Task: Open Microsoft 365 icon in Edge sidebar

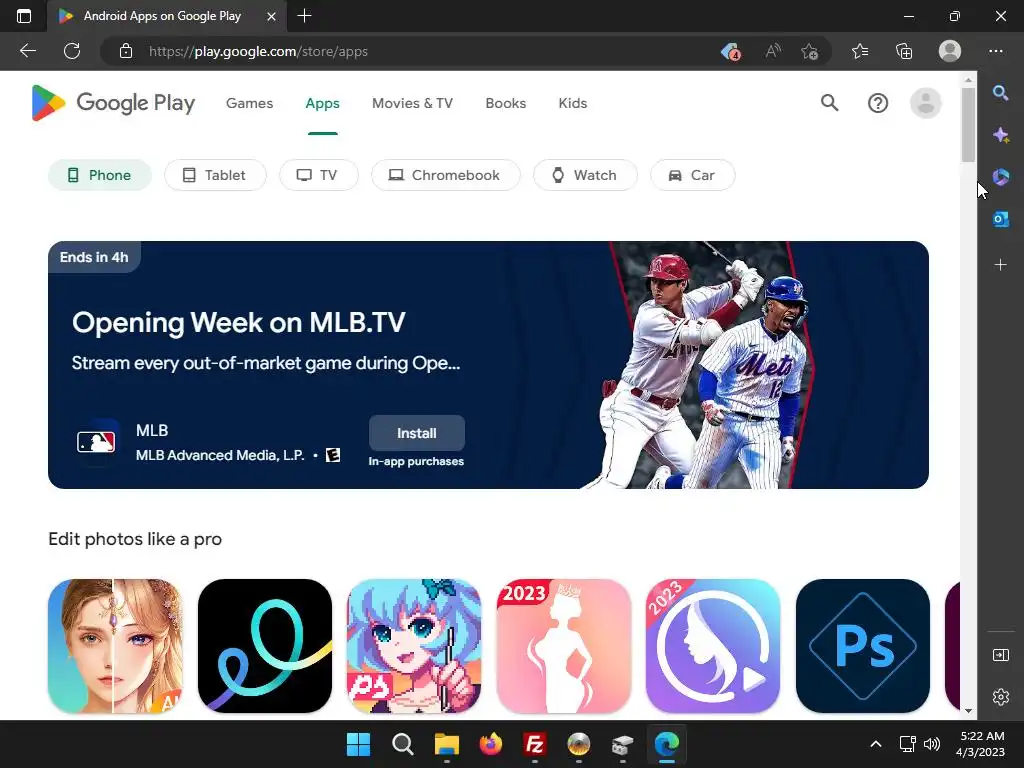Action: coord(1000,177)
